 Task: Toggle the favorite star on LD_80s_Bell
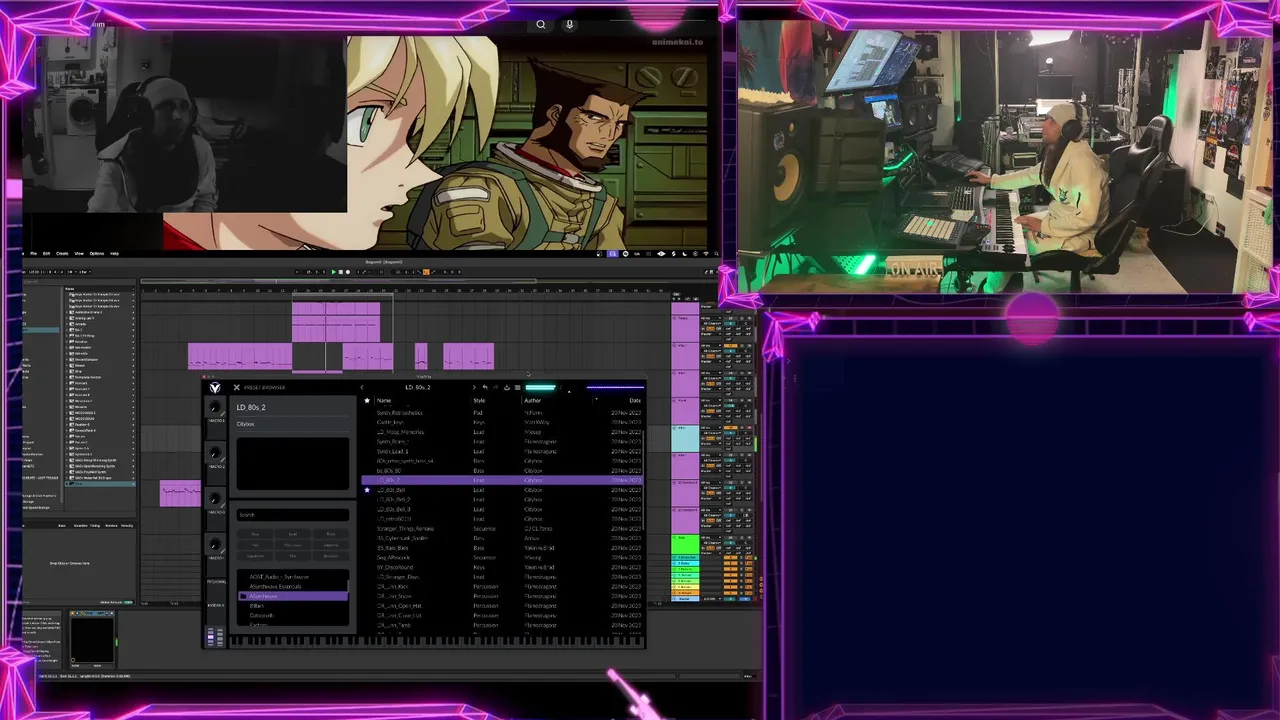click(x=367, y=490)
